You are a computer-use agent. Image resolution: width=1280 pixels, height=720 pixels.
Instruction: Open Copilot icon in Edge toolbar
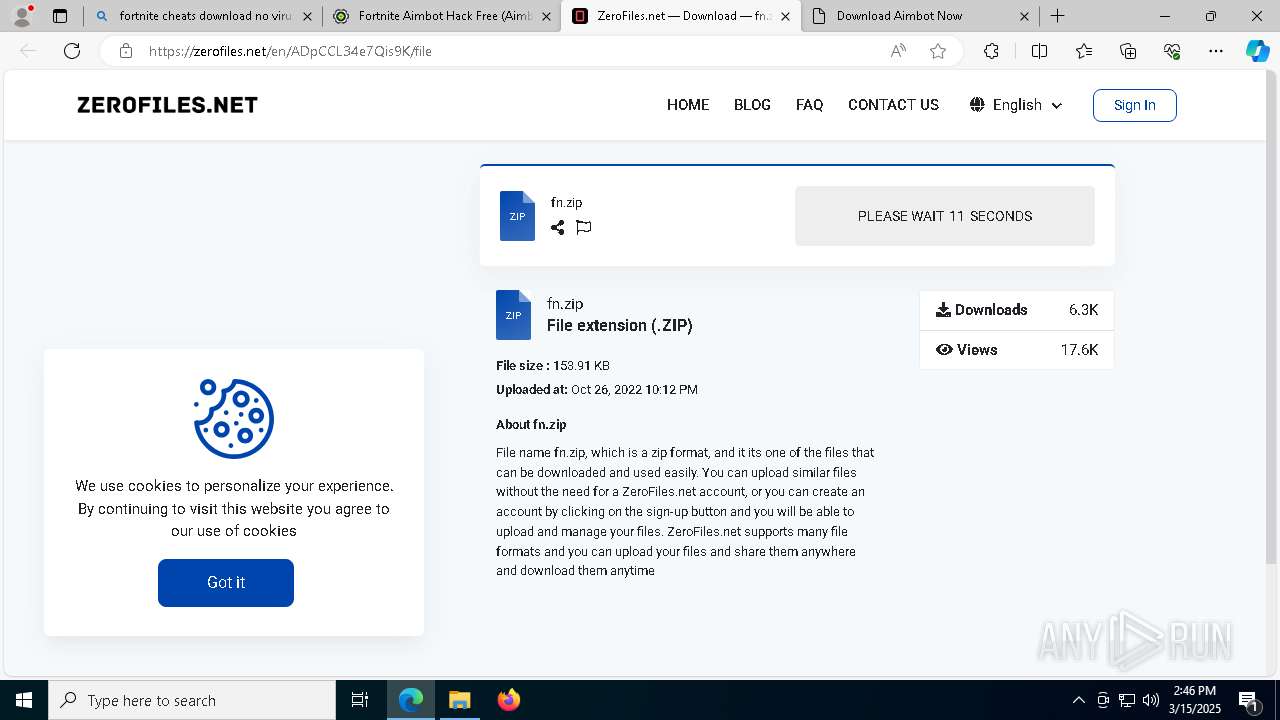coord(1257,51)
